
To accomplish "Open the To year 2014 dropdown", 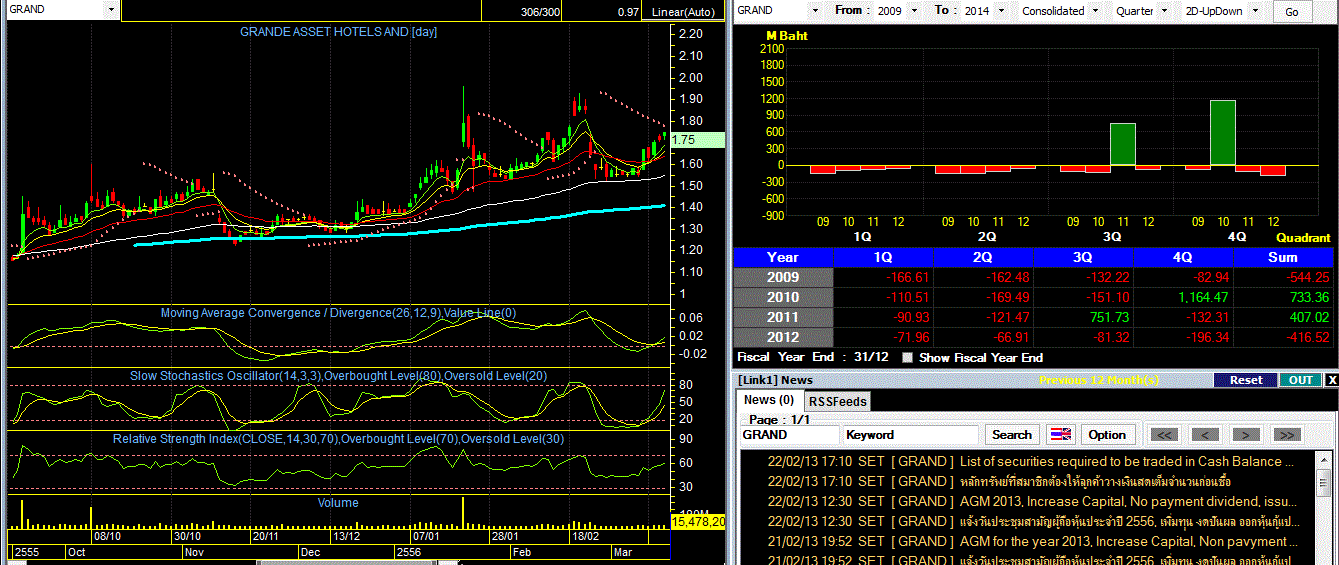I will (x=1001, y=10).
